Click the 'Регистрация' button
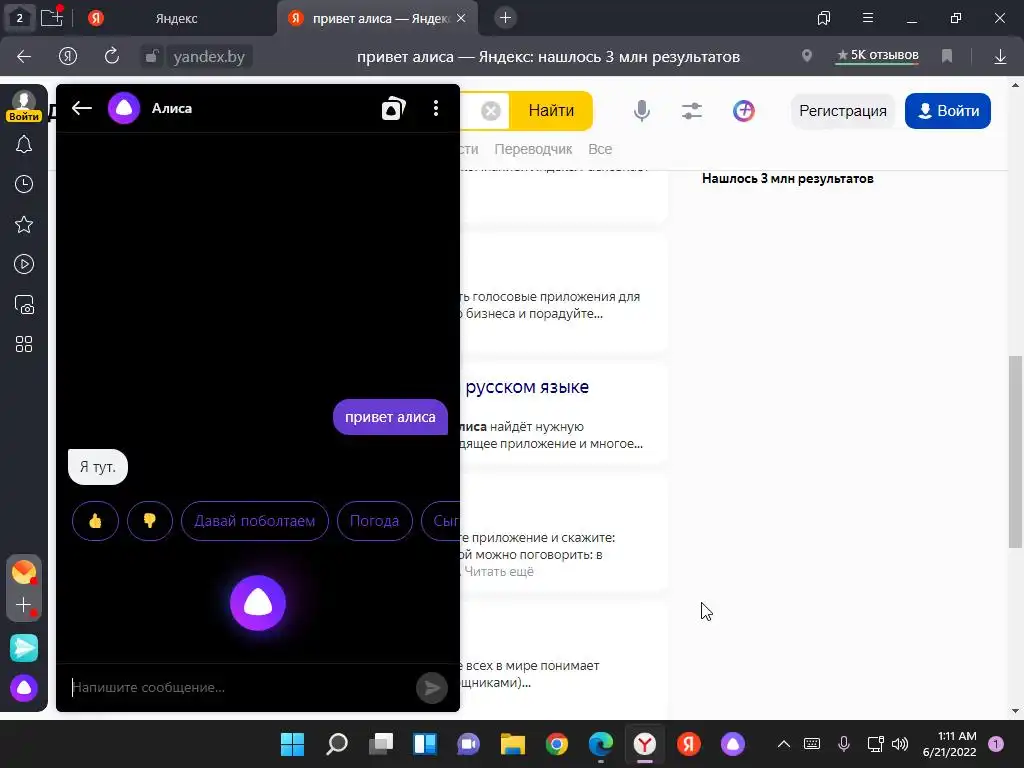The width and height of the screenshot is (1024, 768). (x=842, y=110)
